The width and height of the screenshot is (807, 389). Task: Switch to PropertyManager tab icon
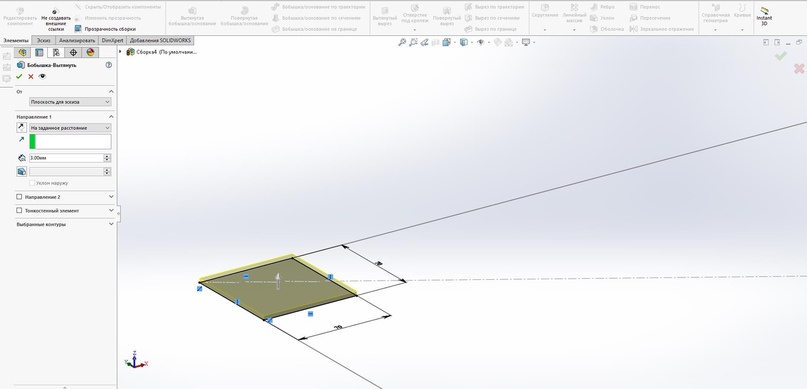point(39,52)
